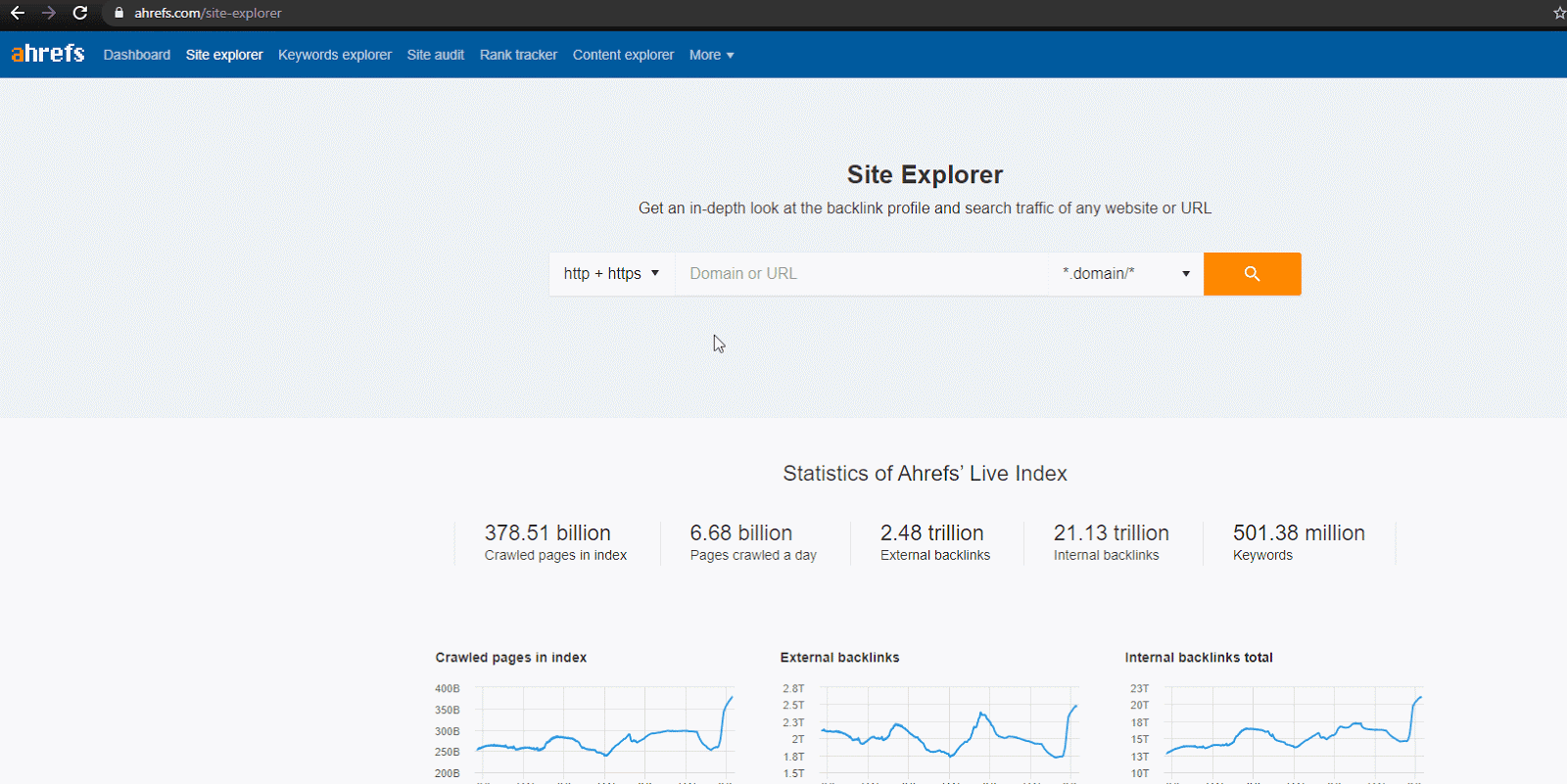1567x784 pixels.
Task: Click the padlock icon in address bar
Action: [x=119, y=13]
